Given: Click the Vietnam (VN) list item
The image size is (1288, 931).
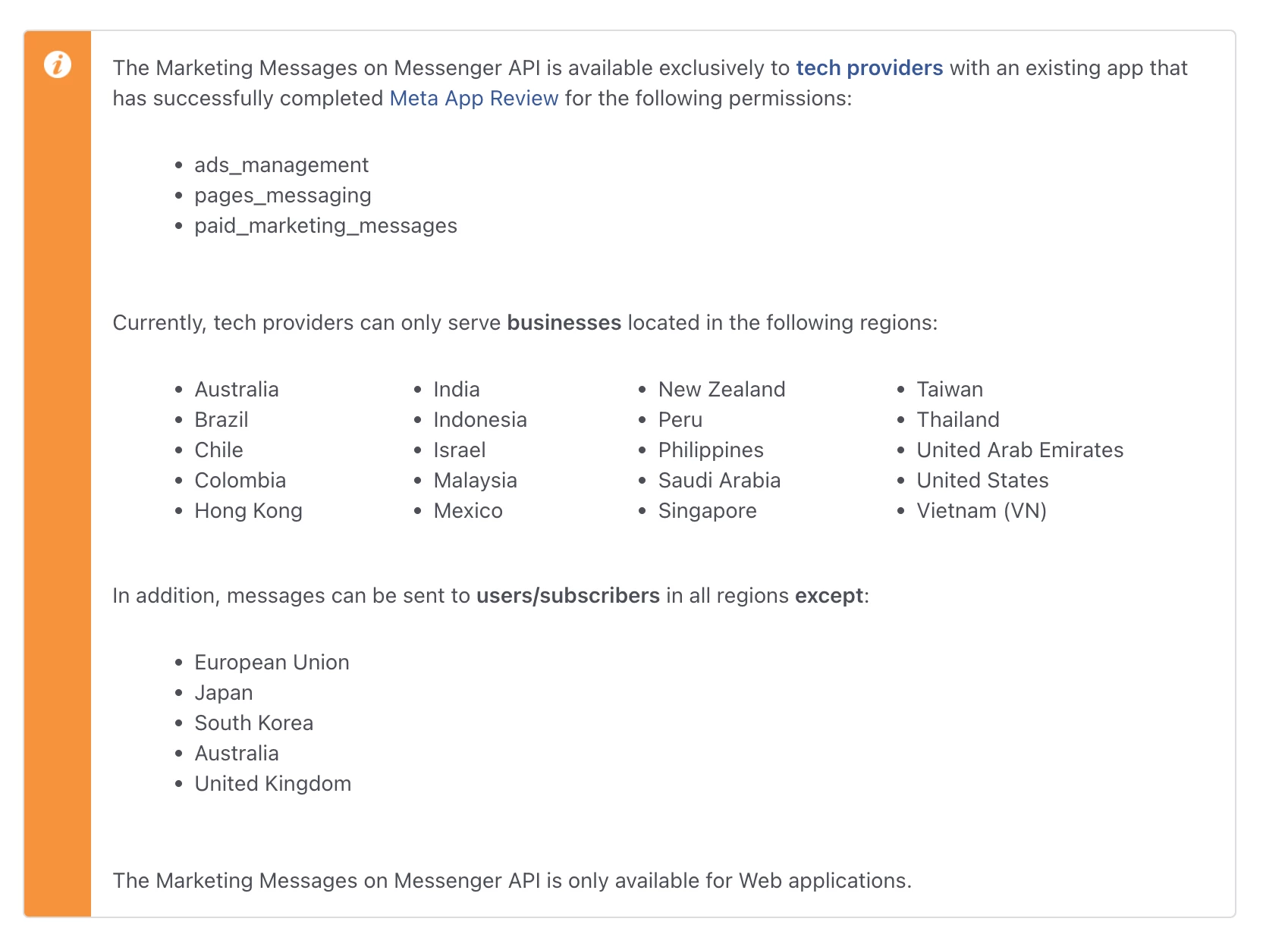Looking at the screenshot, I should pos(981,511).
